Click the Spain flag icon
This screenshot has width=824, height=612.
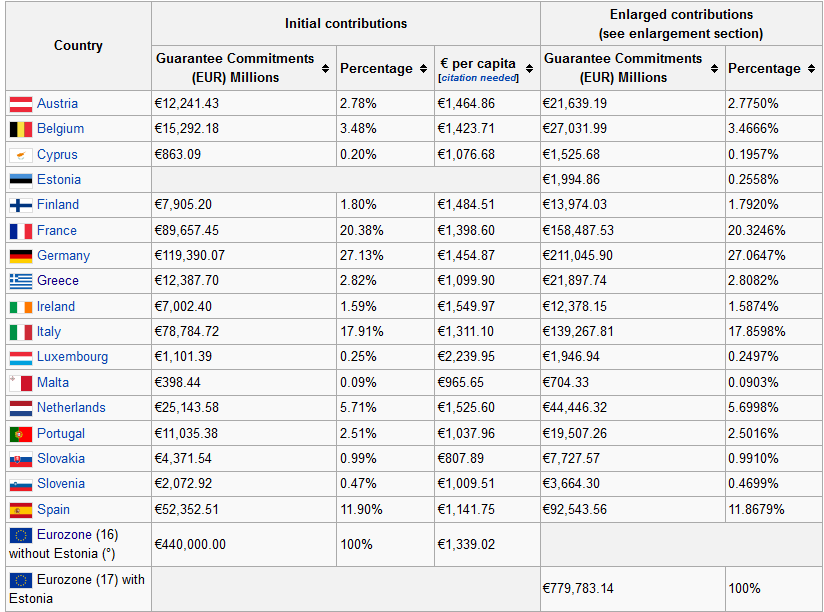click(x=21, y=510)
